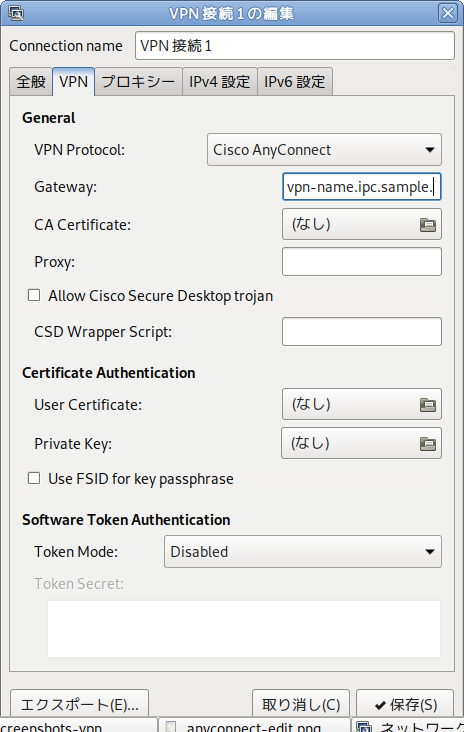Click the エクスポート(E)... button
The image size is (464, 732).
tap(79, 704)
